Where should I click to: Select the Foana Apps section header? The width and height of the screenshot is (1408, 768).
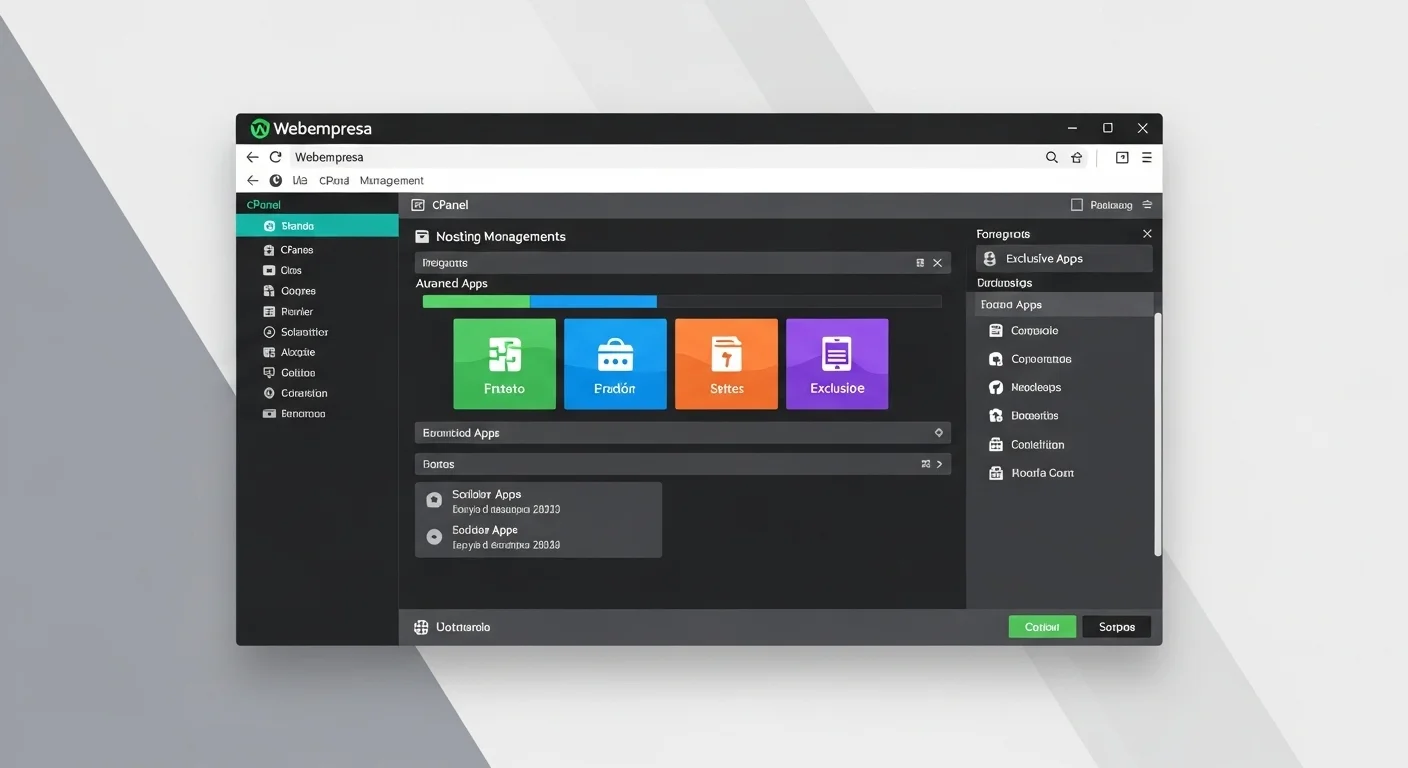coord(1064,305)
